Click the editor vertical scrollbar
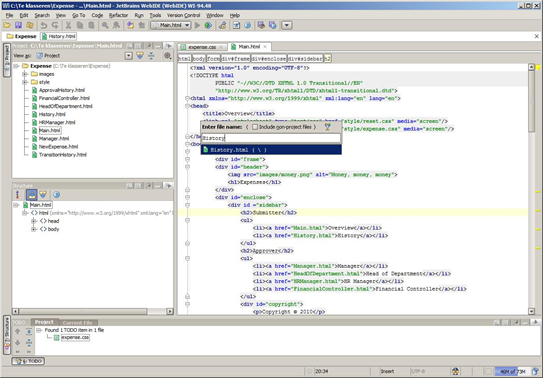This screenshot has width=543, height=378. 532,189
